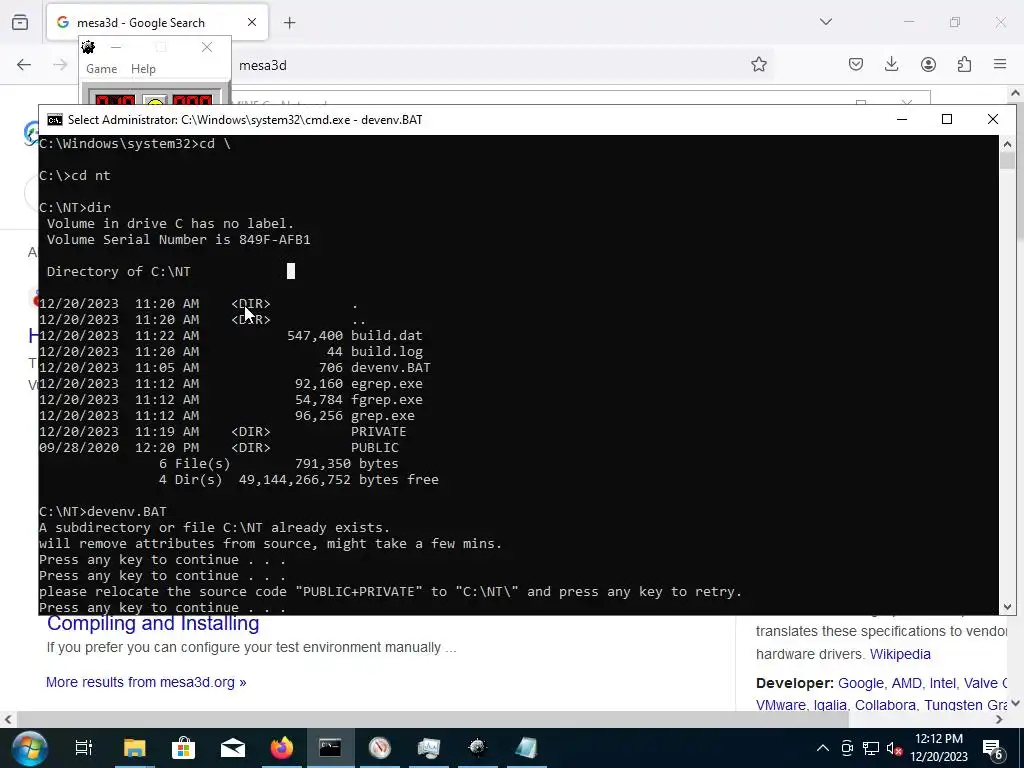Close the cmd.exe Administrator window
Viewport: 1024px width, 768px height.
click(x=993, y=119)
